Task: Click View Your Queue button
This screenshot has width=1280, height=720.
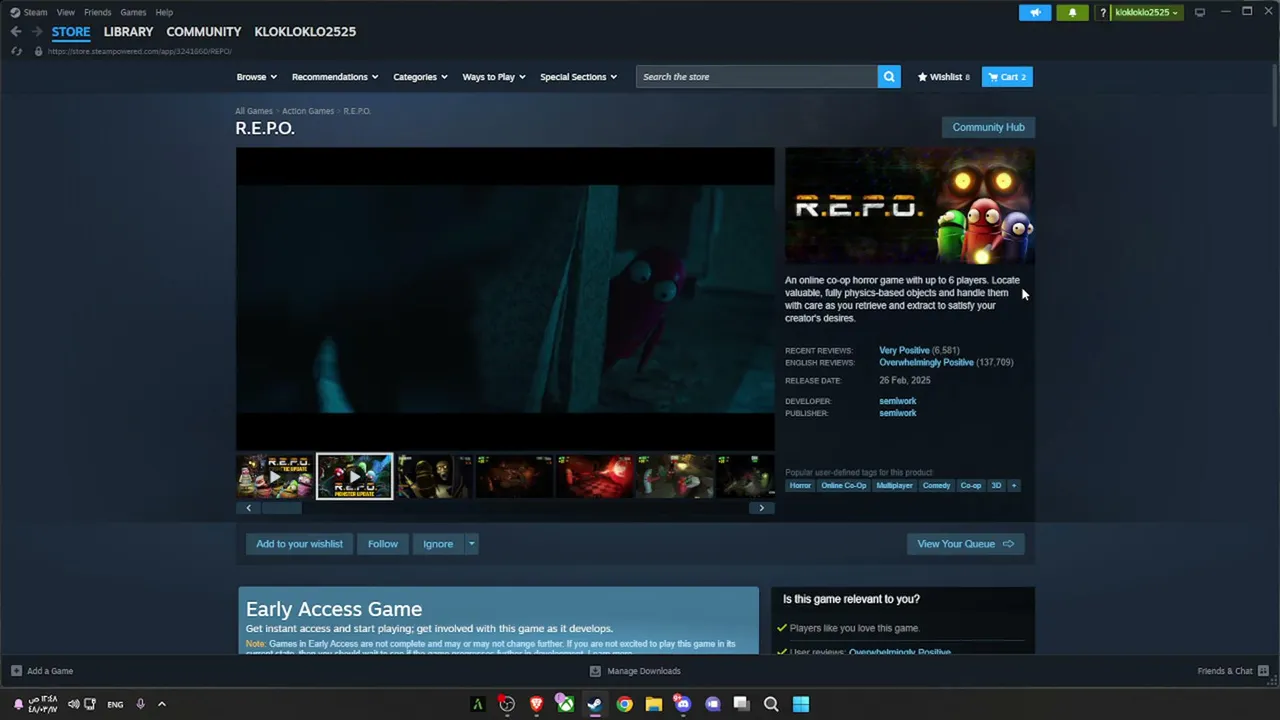Action: [x=965, y=544]
